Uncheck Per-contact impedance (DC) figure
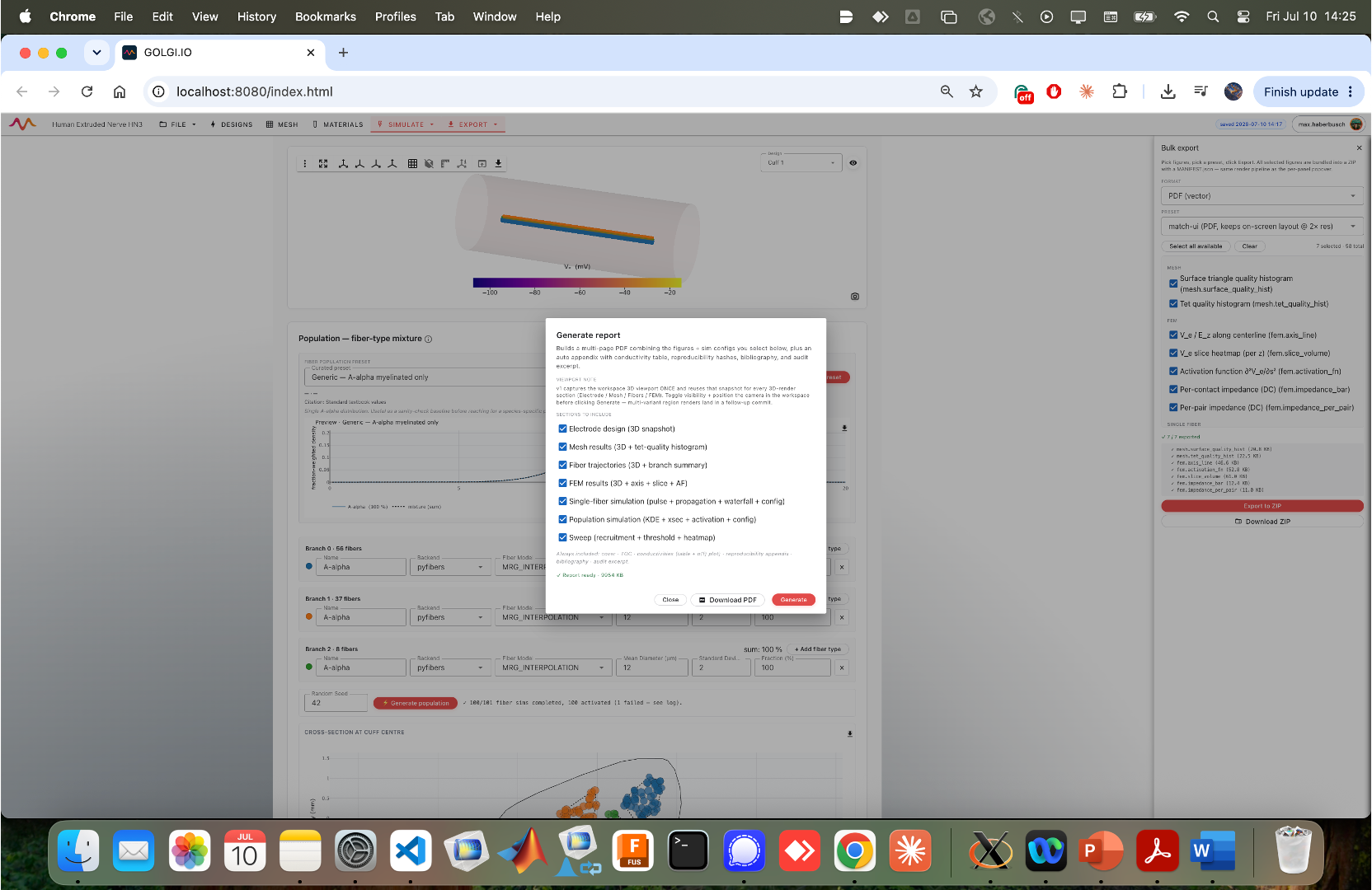This screenshot has width=1372, height=890. click(1173, 390)
